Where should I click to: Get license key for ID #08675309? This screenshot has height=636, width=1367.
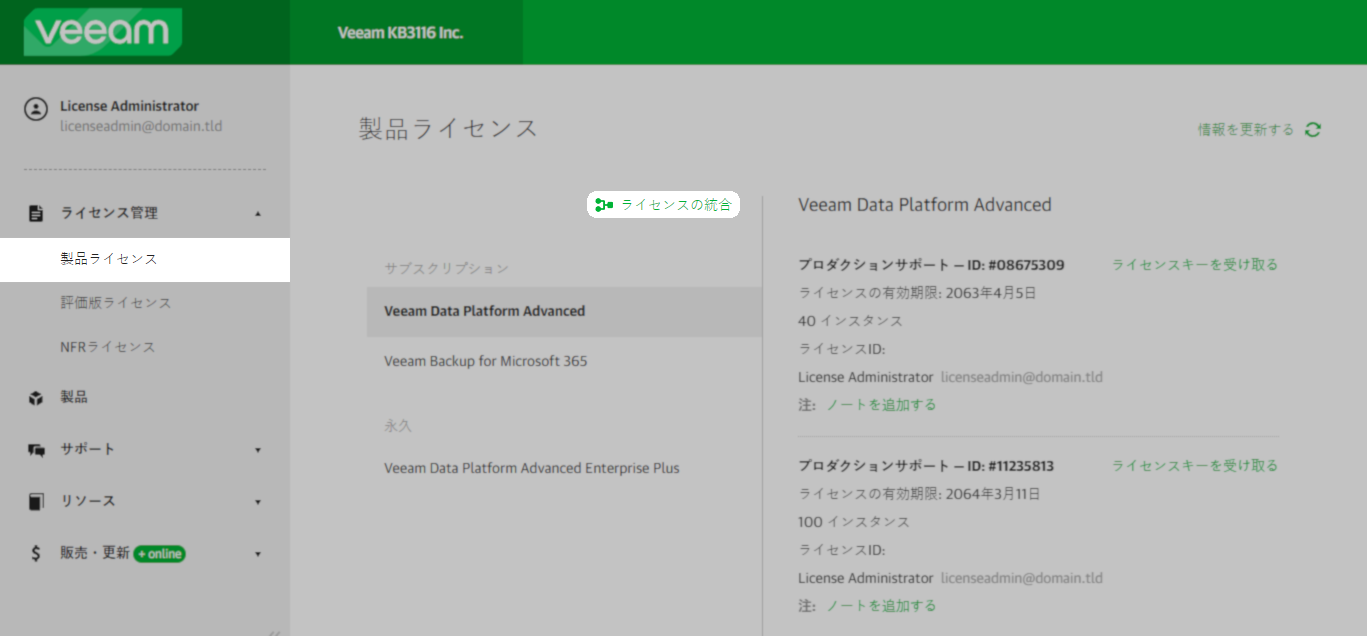click(x=1195, y=265)
